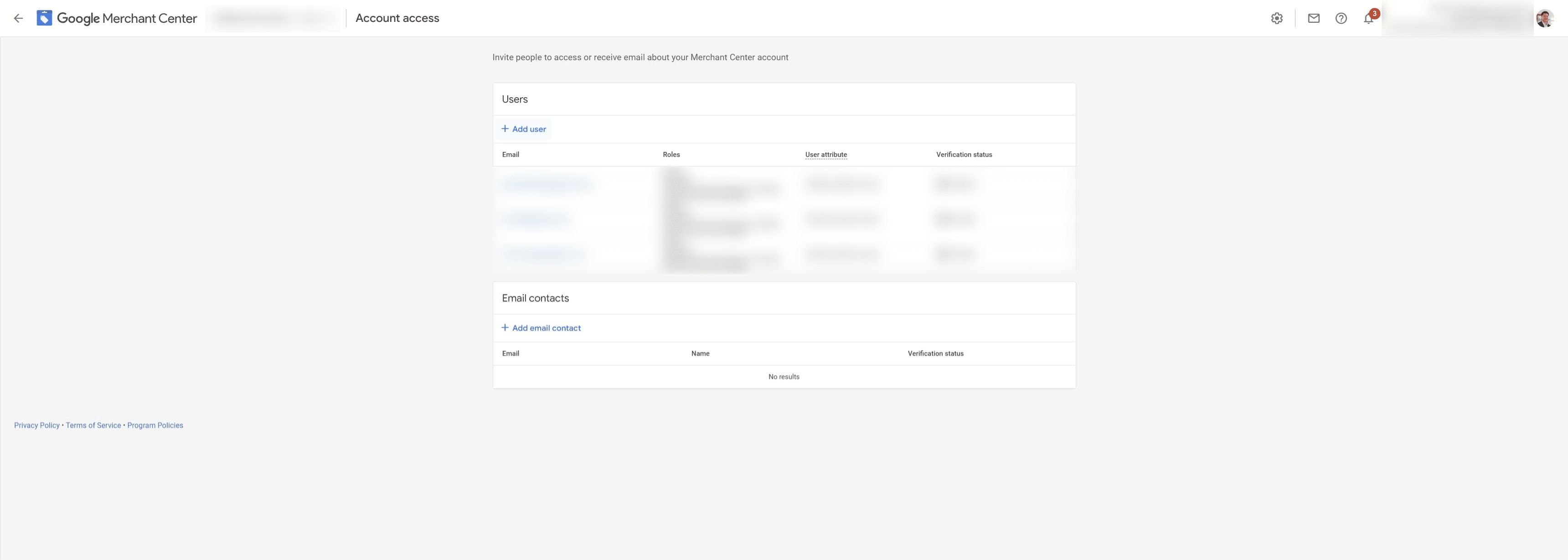The height and width of the screenshot is (560, 1568).
Task: Click the first user's email link
Action: [547, 184]
